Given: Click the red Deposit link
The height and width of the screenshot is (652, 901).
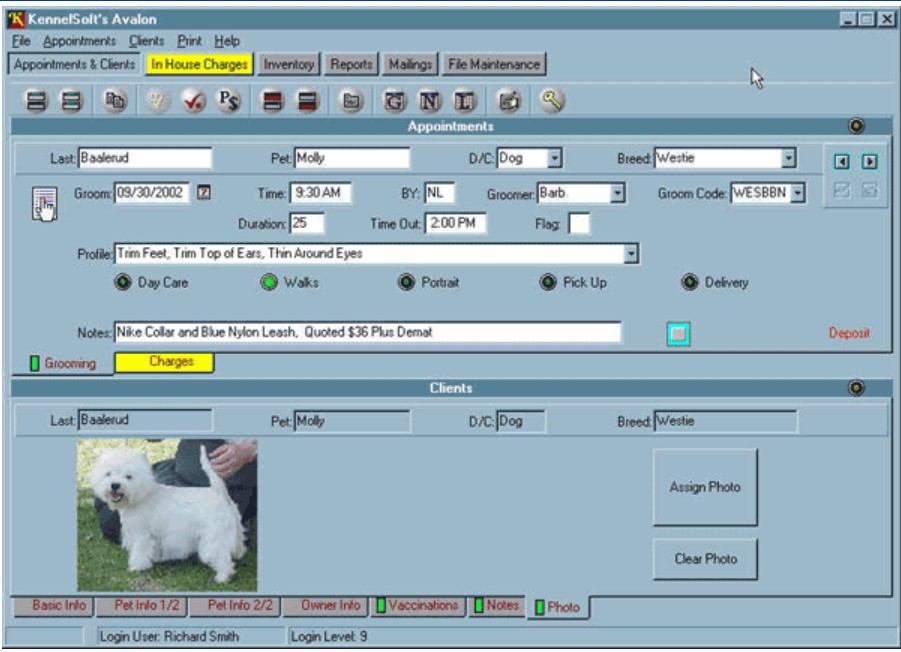Looking at the screenshot, I should pos(849,333).
